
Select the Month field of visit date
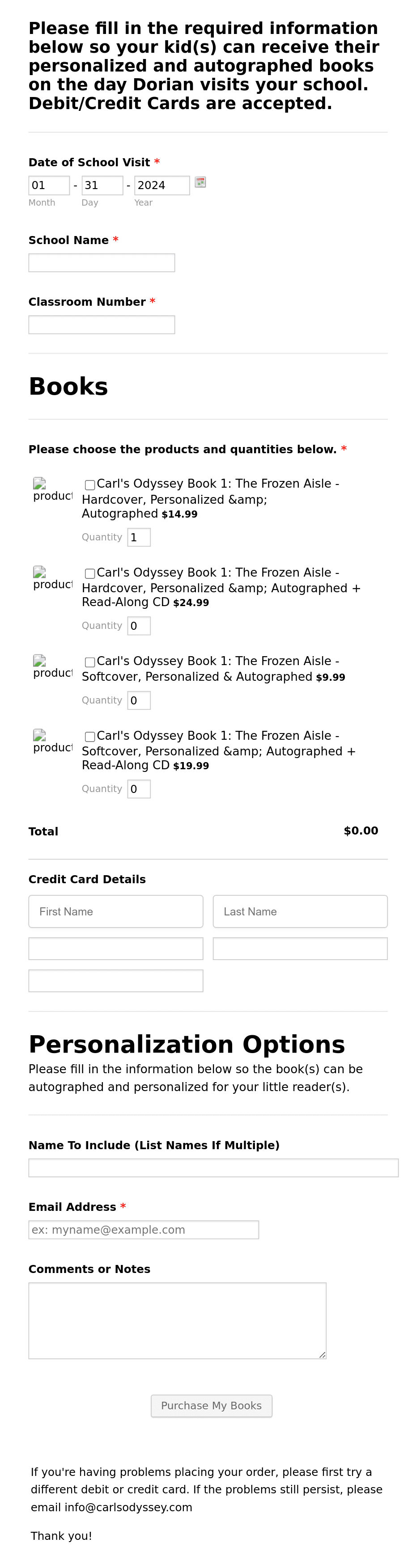pos(49,185)
